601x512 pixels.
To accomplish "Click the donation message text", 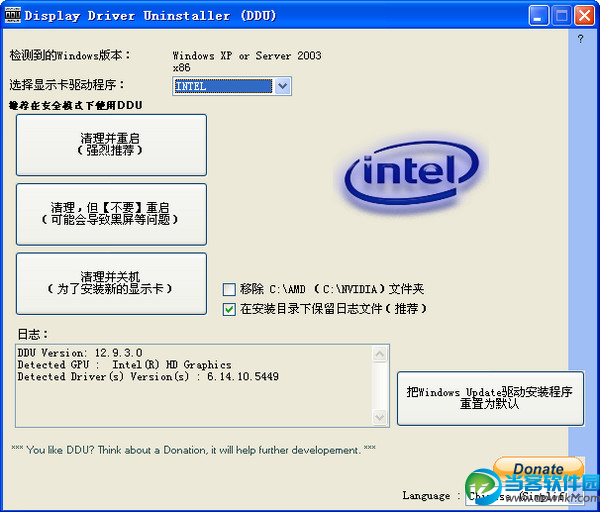I will tap(194, 450).
